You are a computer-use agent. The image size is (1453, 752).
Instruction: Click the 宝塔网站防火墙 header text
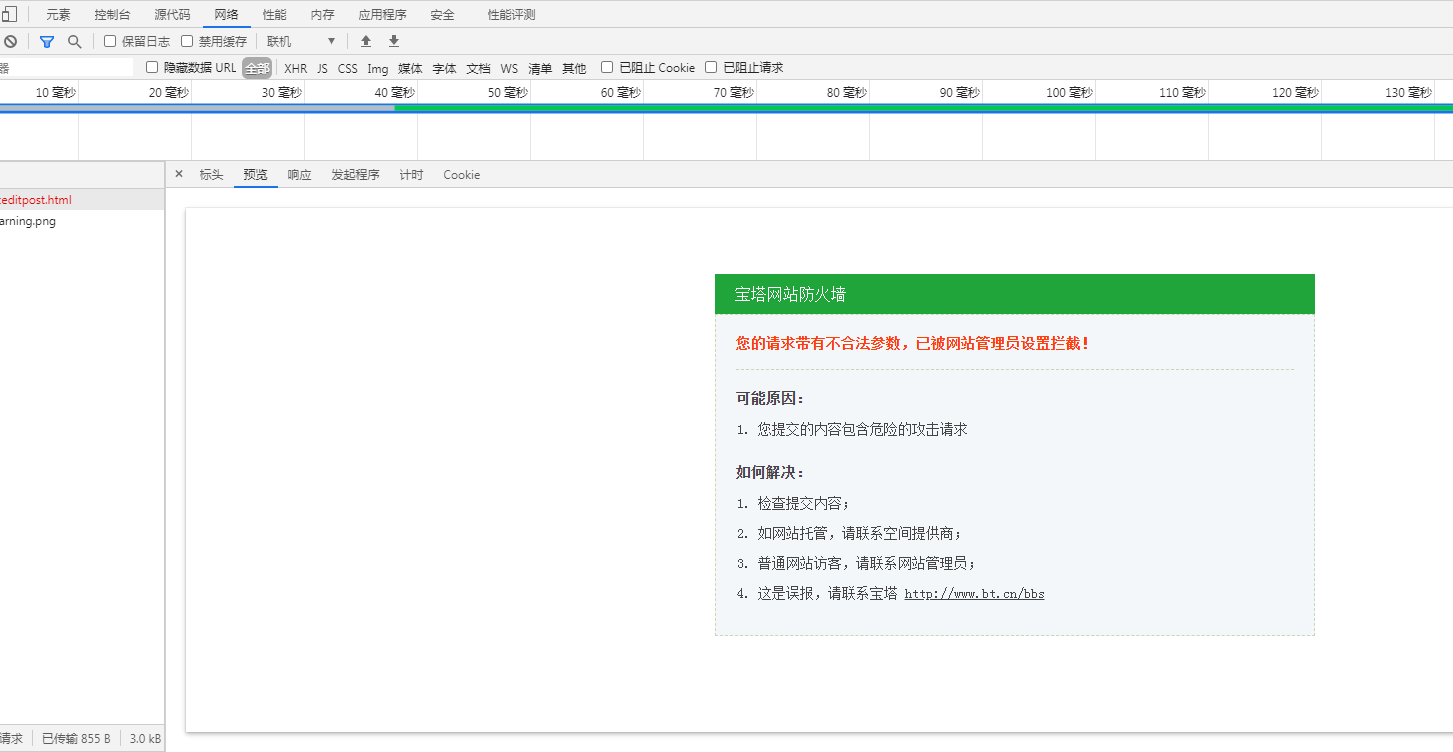click(x=790, y=294)
